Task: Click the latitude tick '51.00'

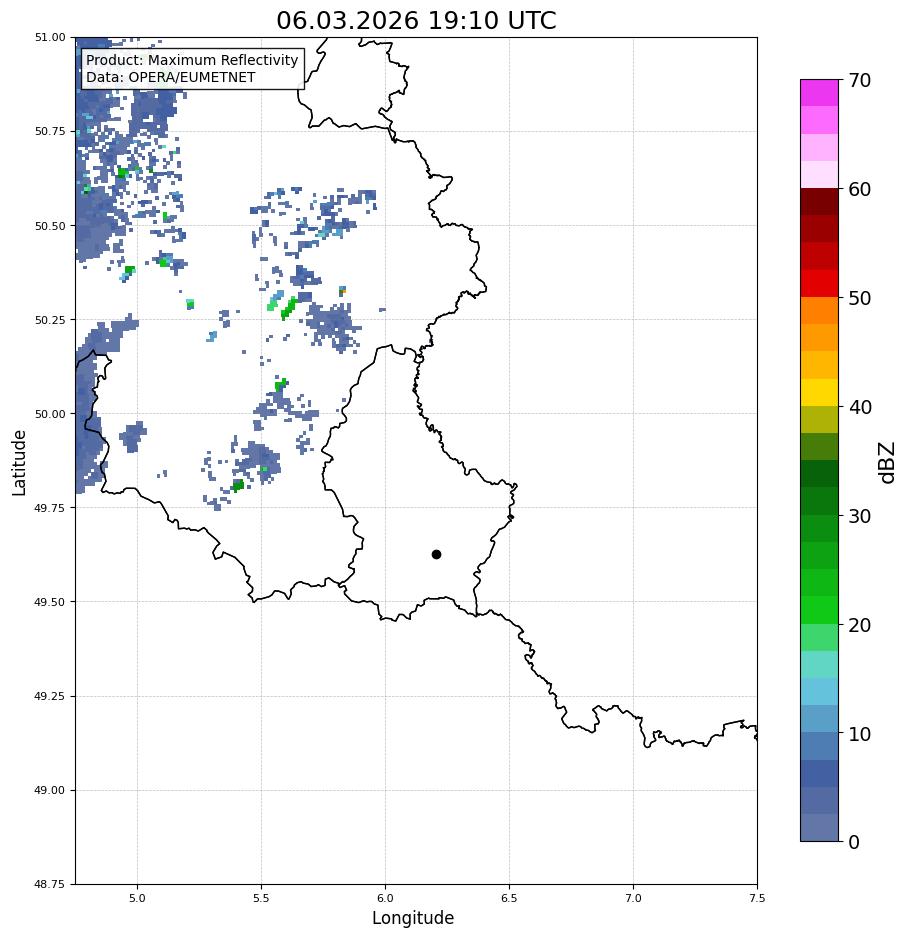Action: point(50,37)
